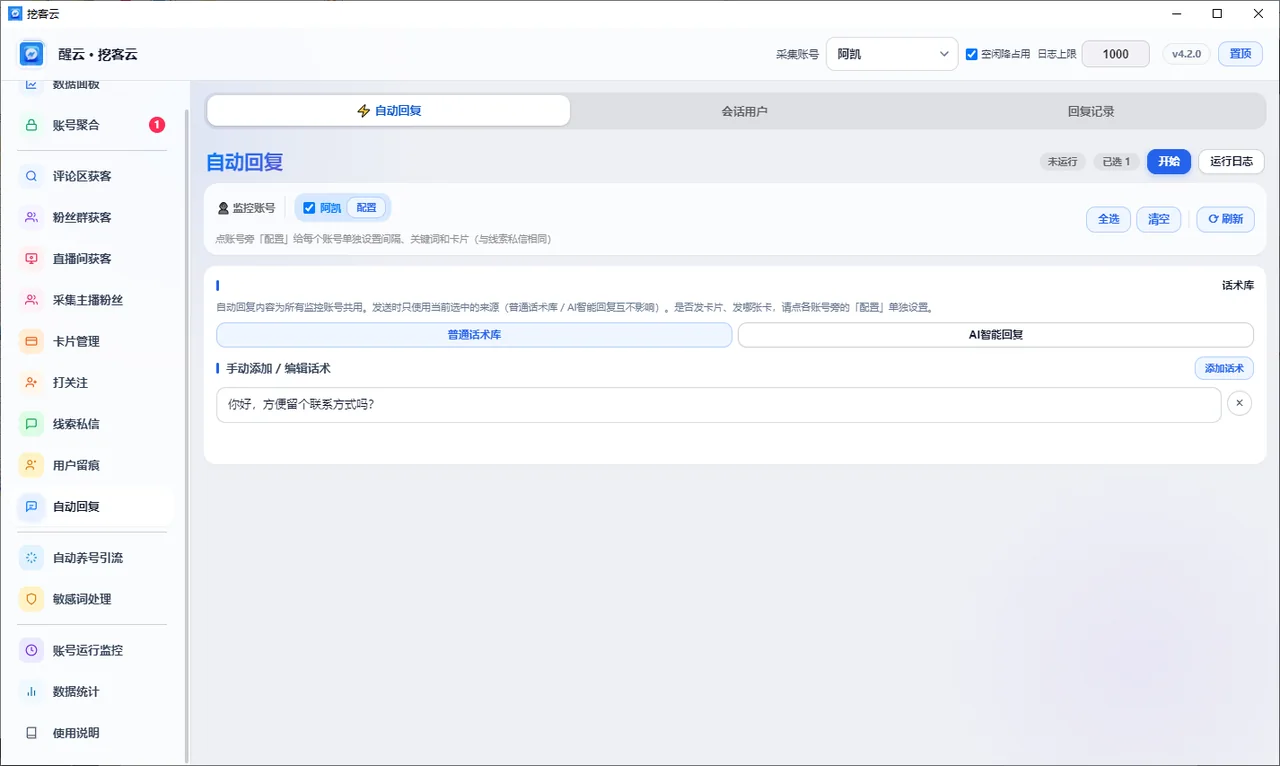This screenshot has height=766, width=1280.
Task: Click the 数据面板 chart icon
Action: click(x=31, y=85)
